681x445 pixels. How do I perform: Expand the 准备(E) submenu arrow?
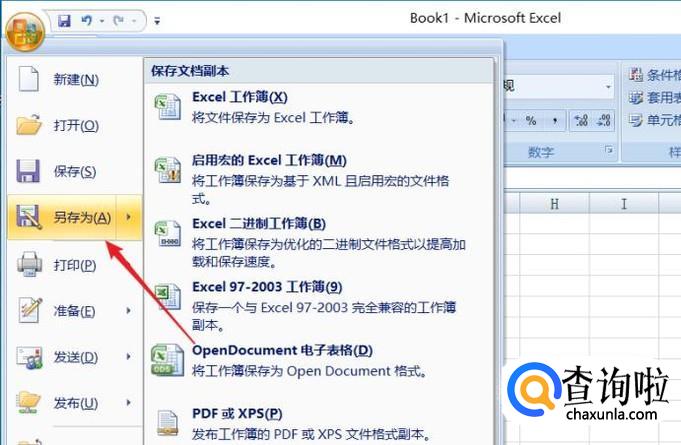coord(129,310)
